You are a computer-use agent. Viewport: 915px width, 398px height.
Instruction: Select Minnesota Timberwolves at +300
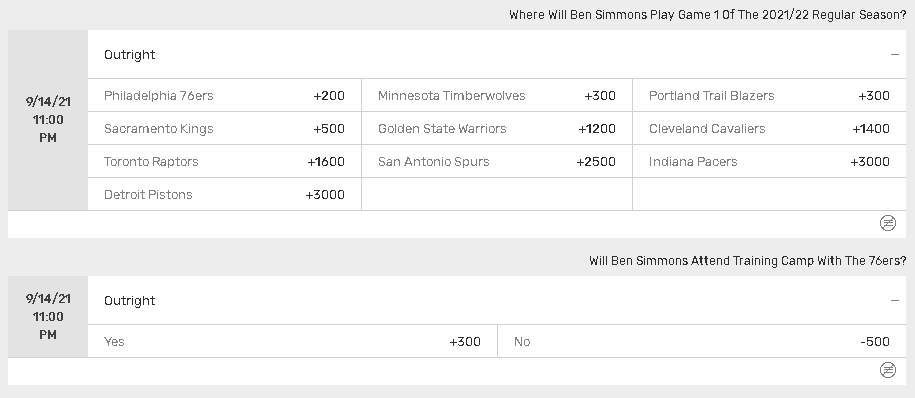pos(497,95)
